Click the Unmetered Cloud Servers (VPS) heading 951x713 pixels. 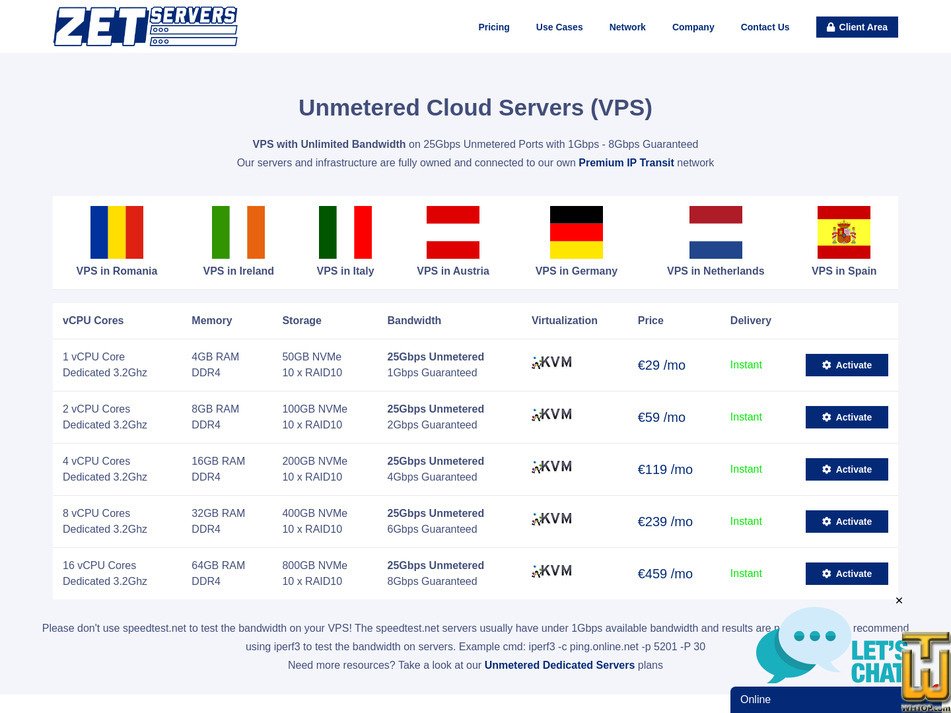(475, 107)
